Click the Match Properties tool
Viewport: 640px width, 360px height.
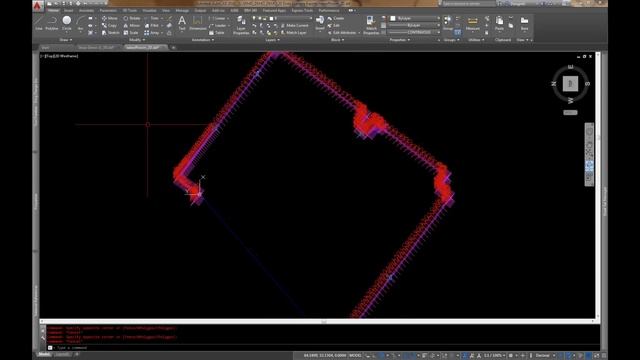click(371, 25)
